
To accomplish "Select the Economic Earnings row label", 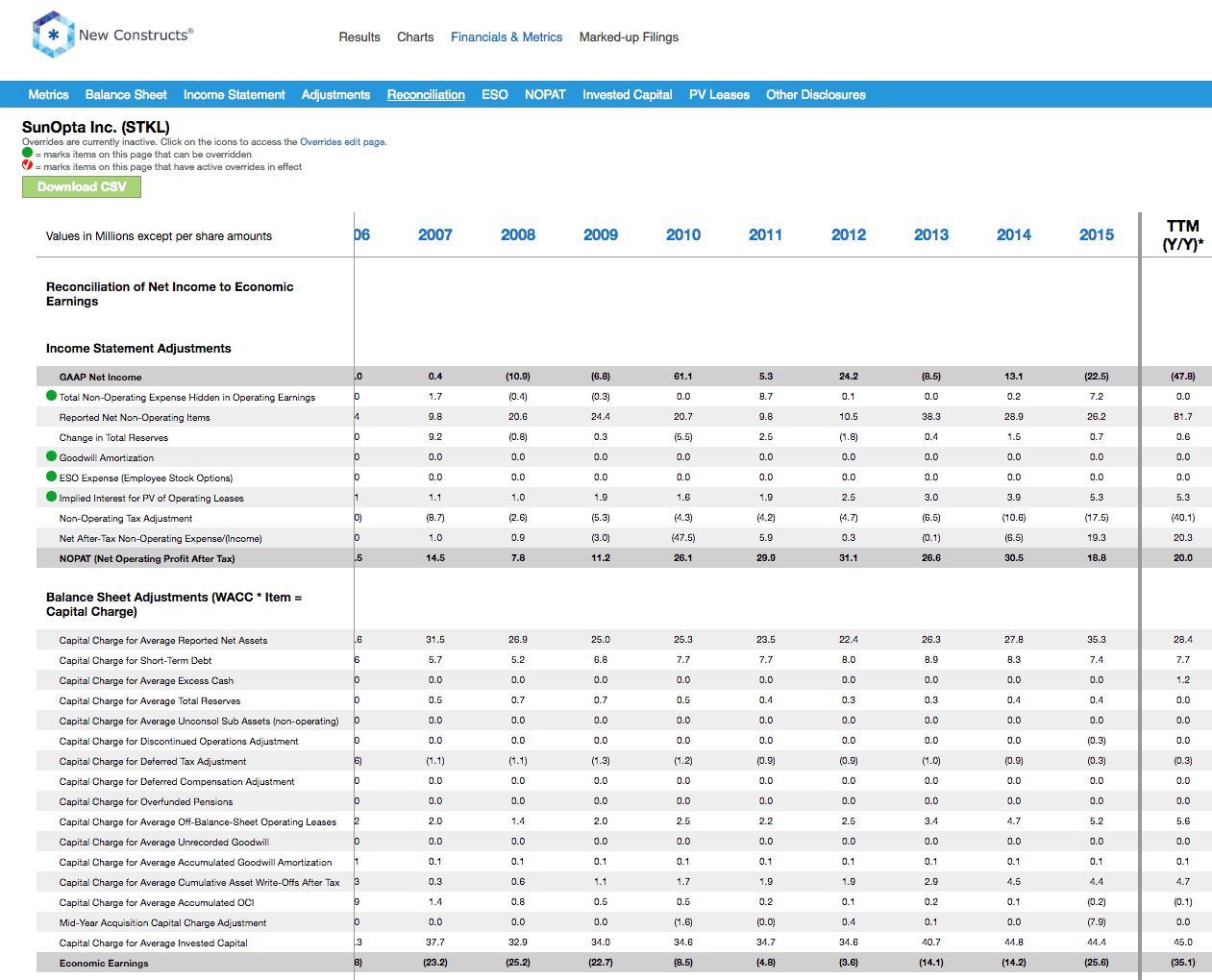I will point(104,964).
